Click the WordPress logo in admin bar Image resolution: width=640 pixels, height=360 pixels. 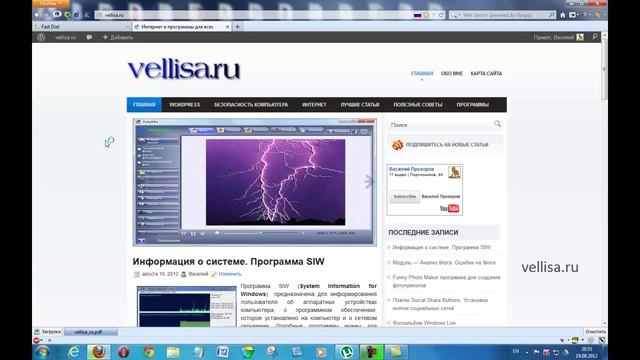tap(41, 37)
